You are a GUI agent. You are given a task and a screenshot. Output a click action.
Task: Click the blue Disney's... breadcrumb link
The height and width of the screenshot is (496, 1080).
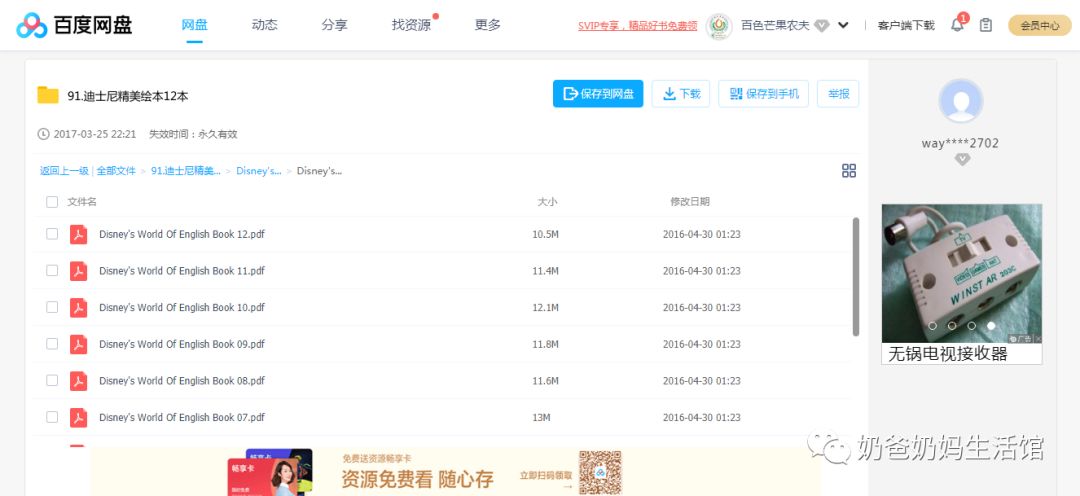(x=259, y=171)
